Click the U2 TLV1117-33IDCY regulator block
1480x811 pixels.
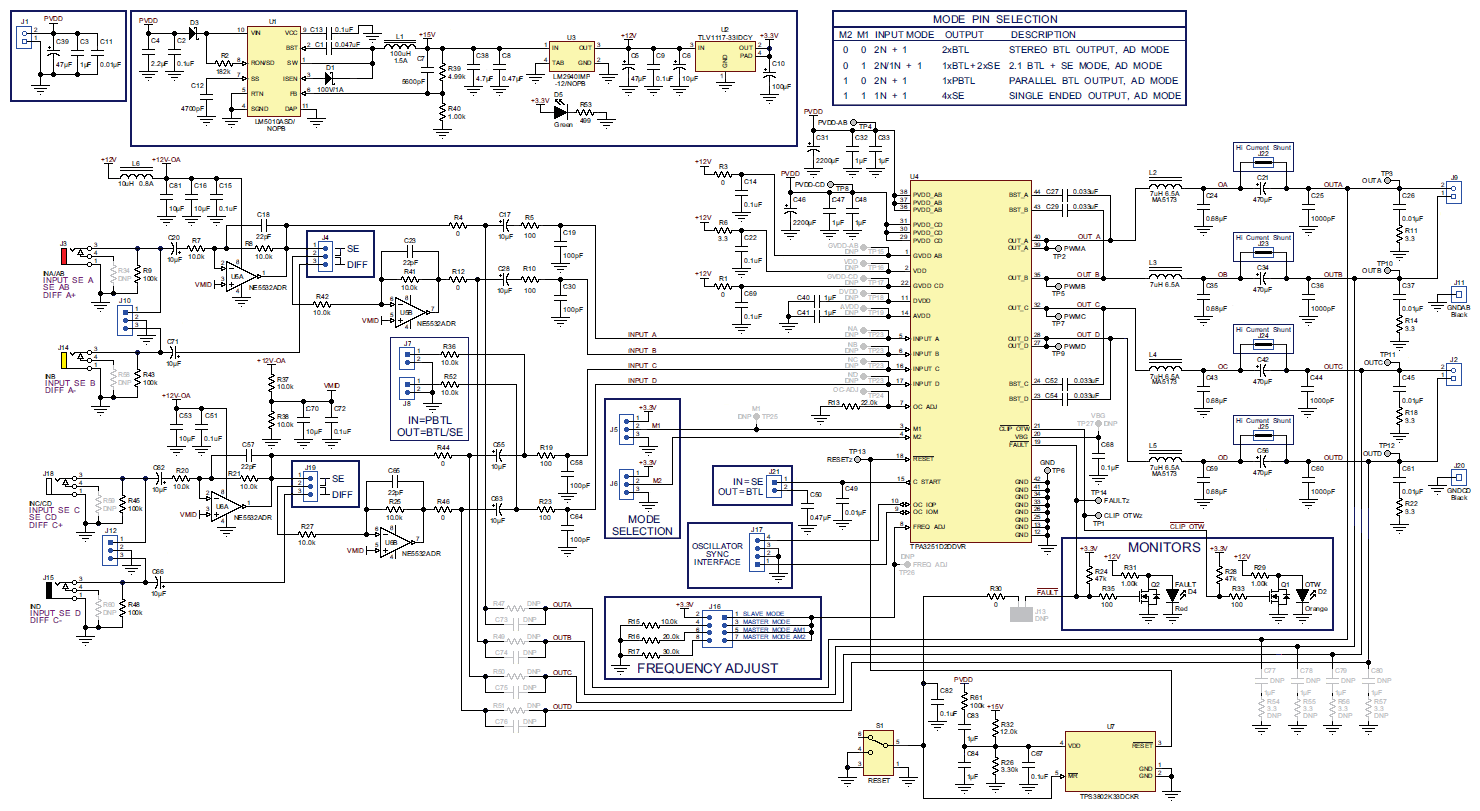725,55
